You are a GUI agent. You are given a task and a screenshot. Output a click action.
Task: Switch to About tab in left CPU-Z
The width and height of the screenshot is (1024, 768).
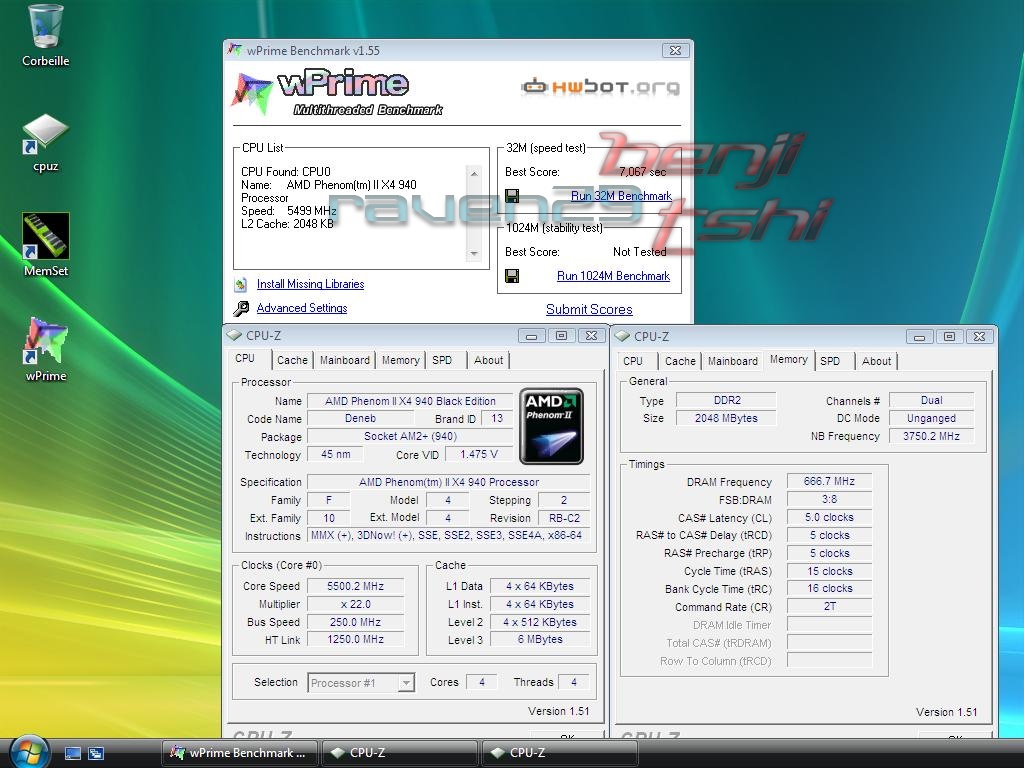488,360
